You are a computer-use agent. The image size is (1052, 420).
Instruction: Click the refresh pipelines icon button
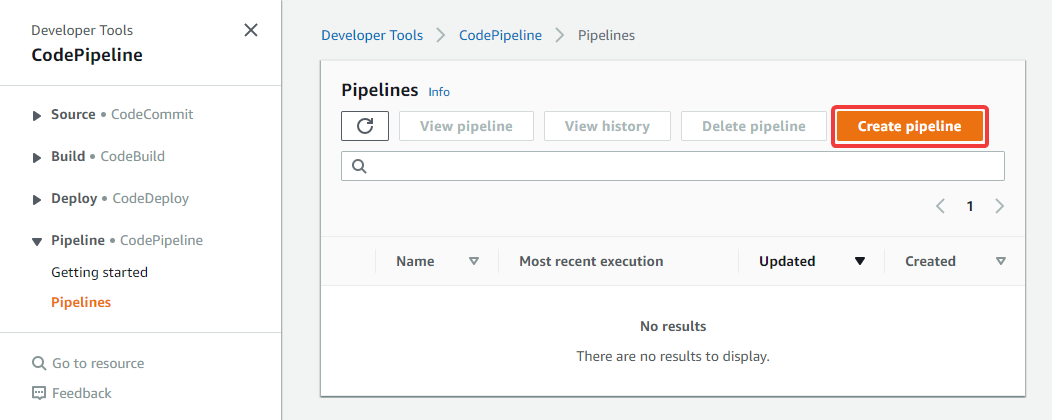click(365, 126)
